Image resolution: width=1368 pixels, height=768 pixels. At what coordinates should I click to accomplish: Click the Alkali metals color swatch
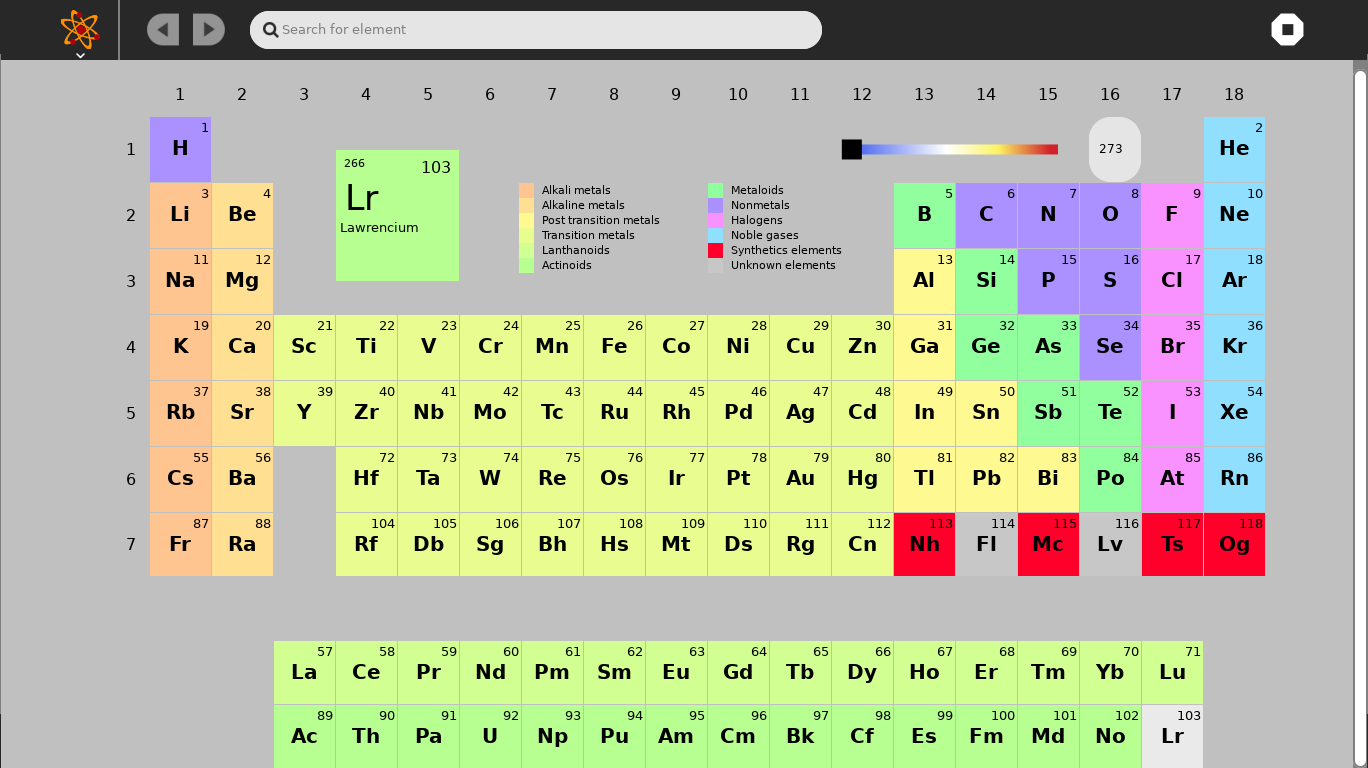524,190
